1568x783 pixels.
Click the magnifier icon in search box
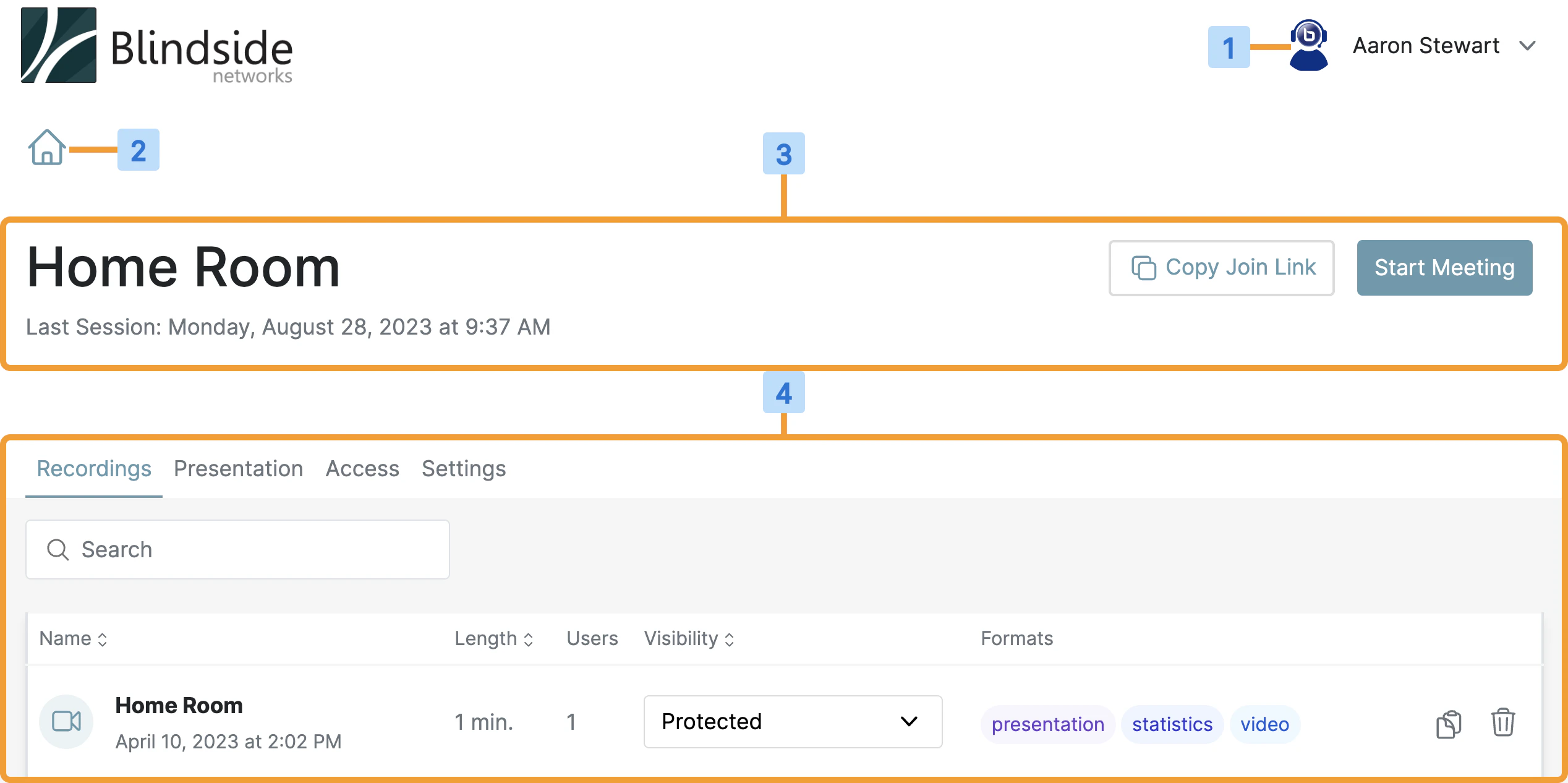tap(58, 549)
